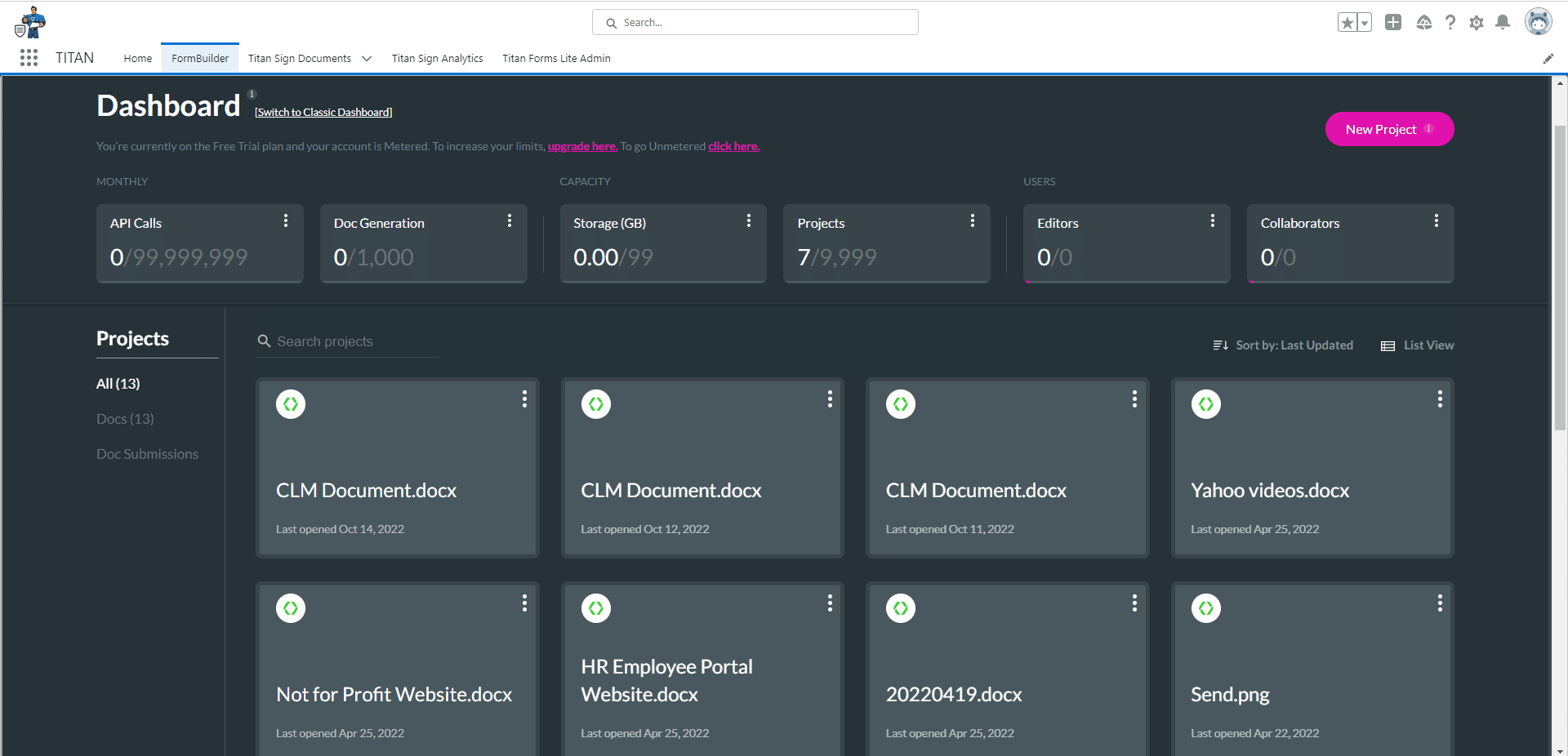This screenshot has width=1568, height=756.
Task: Switch to Classic Dashboard
Action: click(323, 112)
